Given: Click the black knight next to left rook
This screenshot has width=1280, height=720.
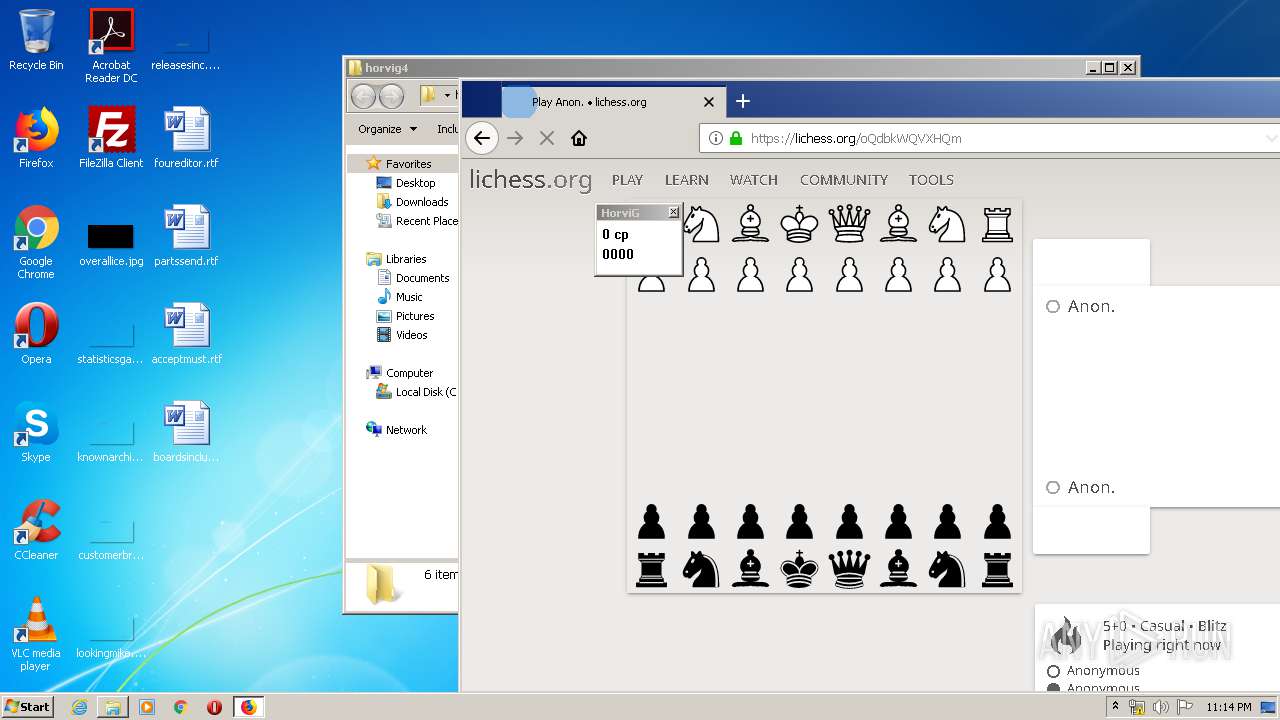Looking at the screenshot, I should [x=701, y=569].
